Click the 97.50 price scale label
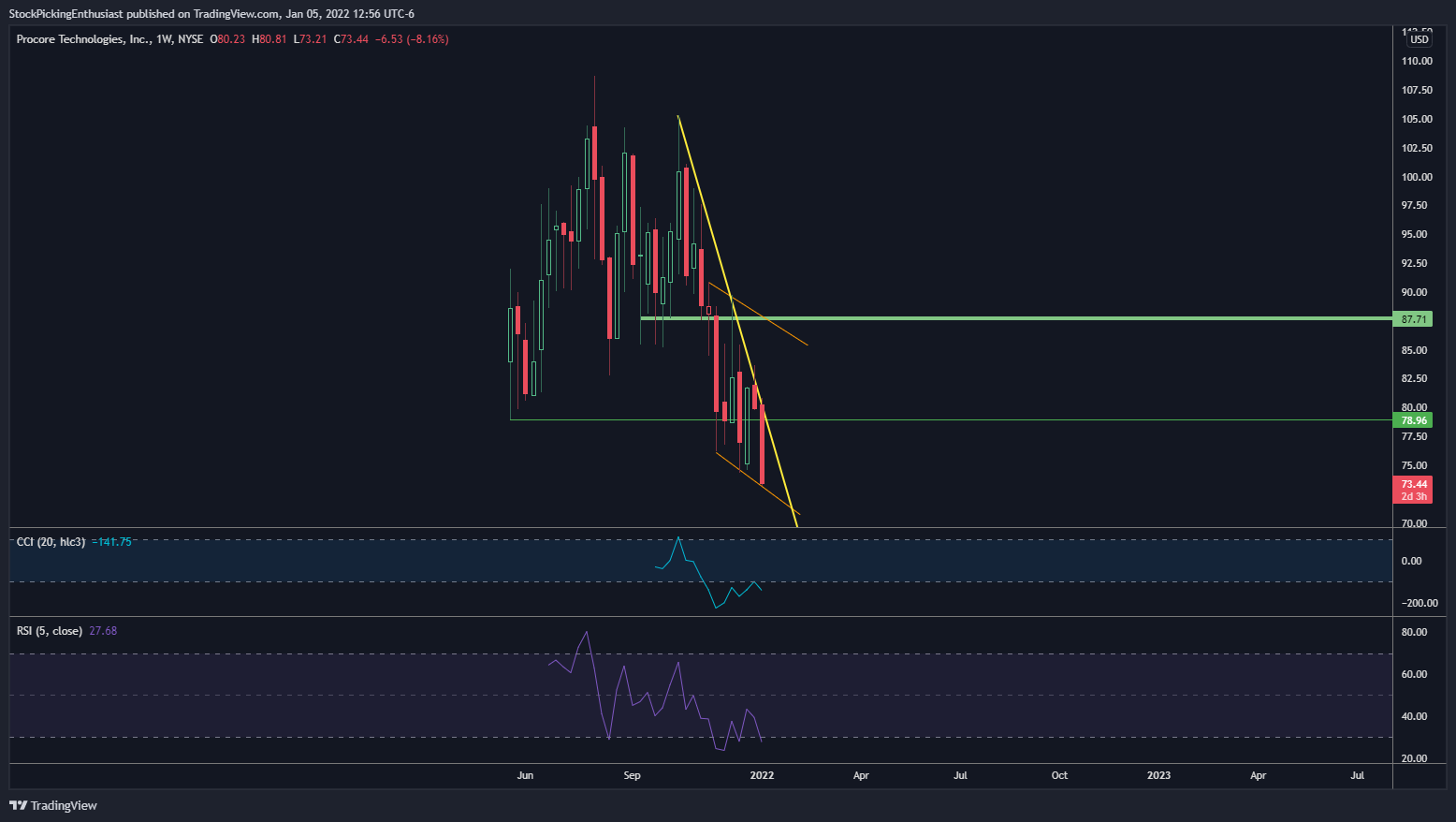The height and width of the screenshot is (822, 1456). 1414,205
